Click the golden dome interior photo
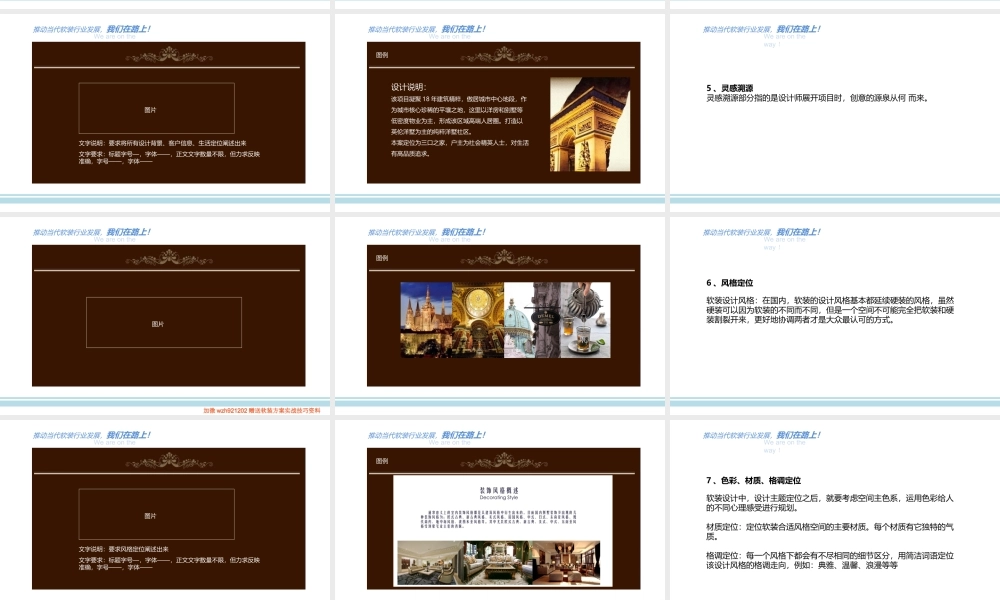Viewport: 1000px width, 600px height. pyautogui.click(x=478, y=319)
